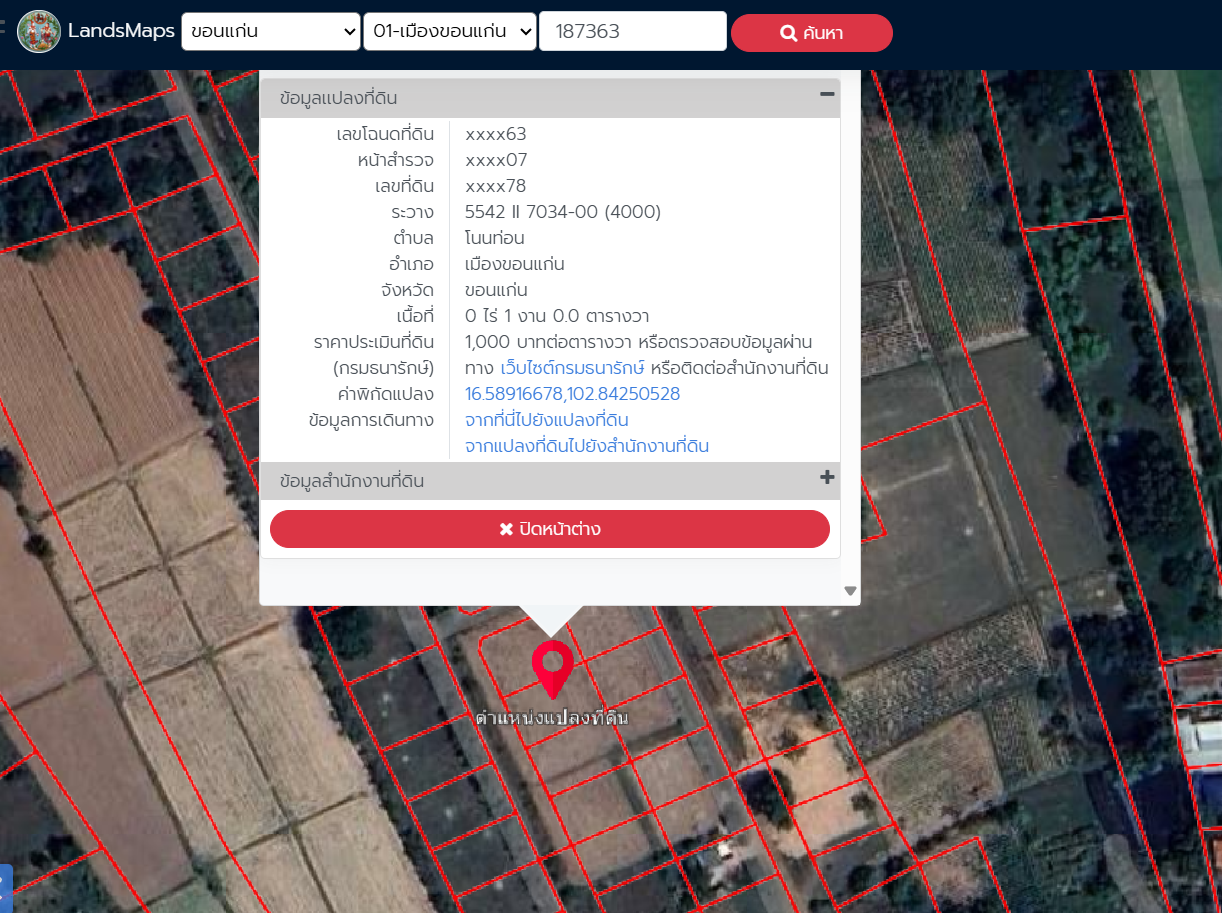1222x913 pixels.
Task: Expand land office info with plus icon
Action: pyautogui.click(x=826, y=478)
